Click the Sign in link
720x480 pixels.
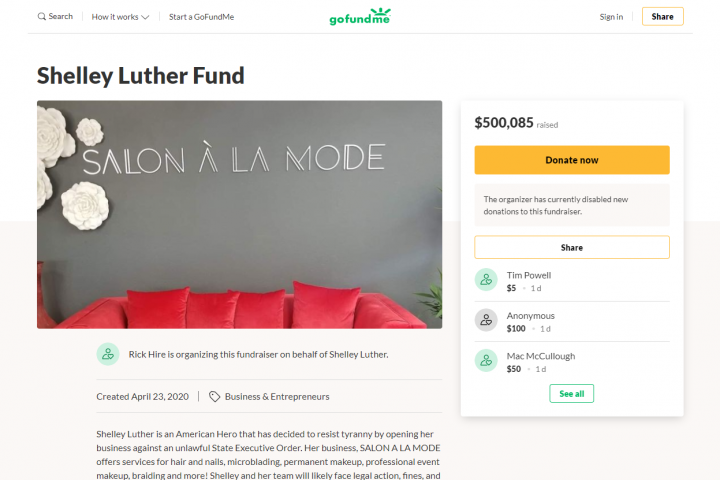pos(611,17)
